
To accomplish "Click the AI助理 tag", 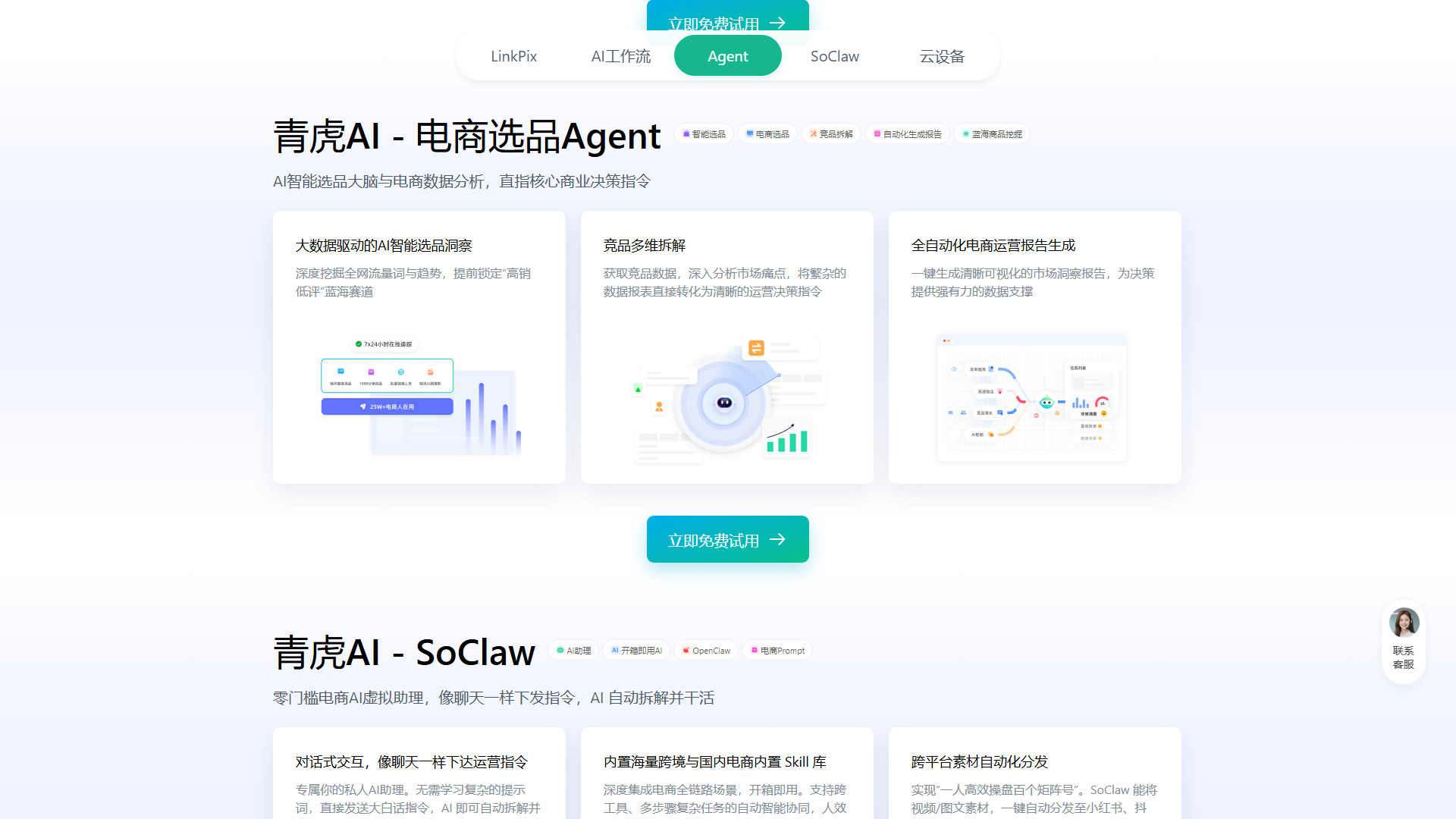I will (573, 651).
